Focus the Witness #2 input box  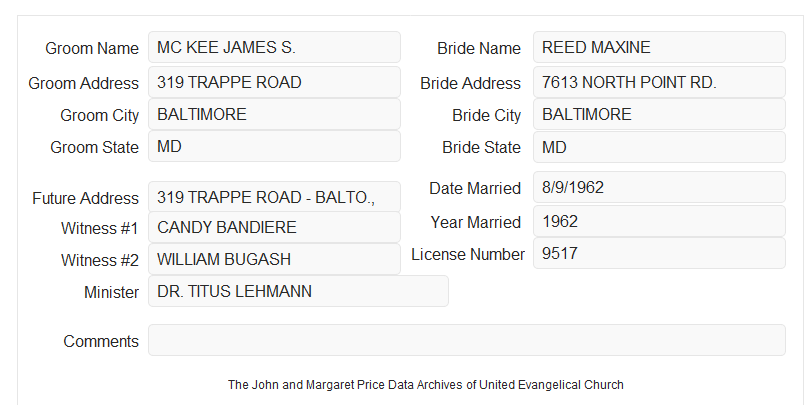pos(274,259)
